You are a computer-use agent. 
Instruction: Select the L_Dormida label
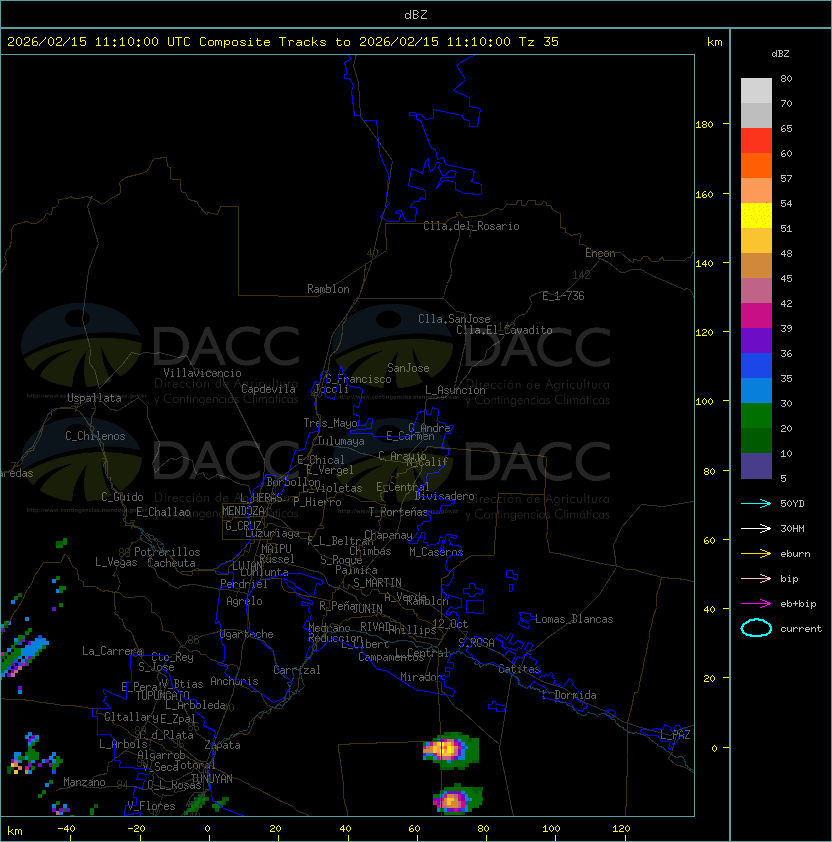pos(569,695)
